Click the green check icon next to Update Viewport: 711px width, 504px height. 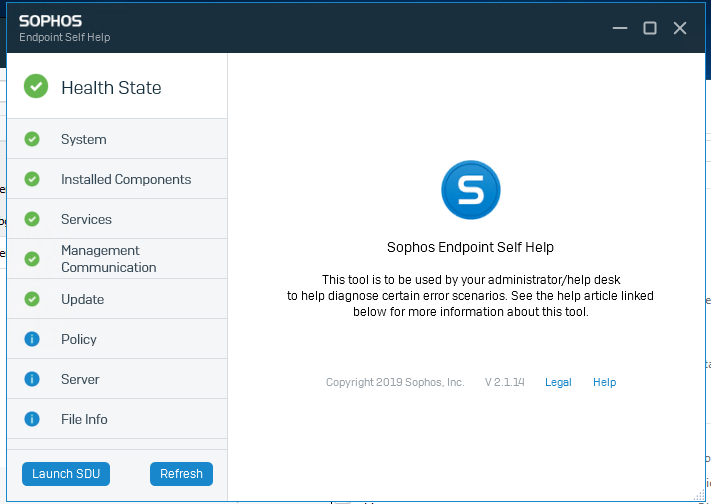[x=32, y=299]
